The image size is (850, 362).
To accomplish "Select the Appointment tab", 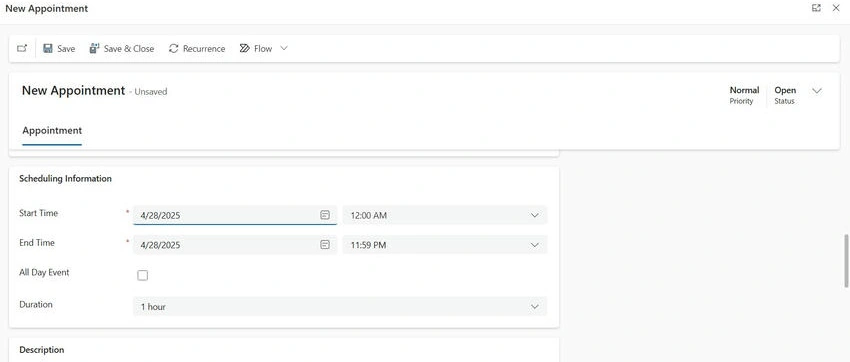I will point(52,131).
